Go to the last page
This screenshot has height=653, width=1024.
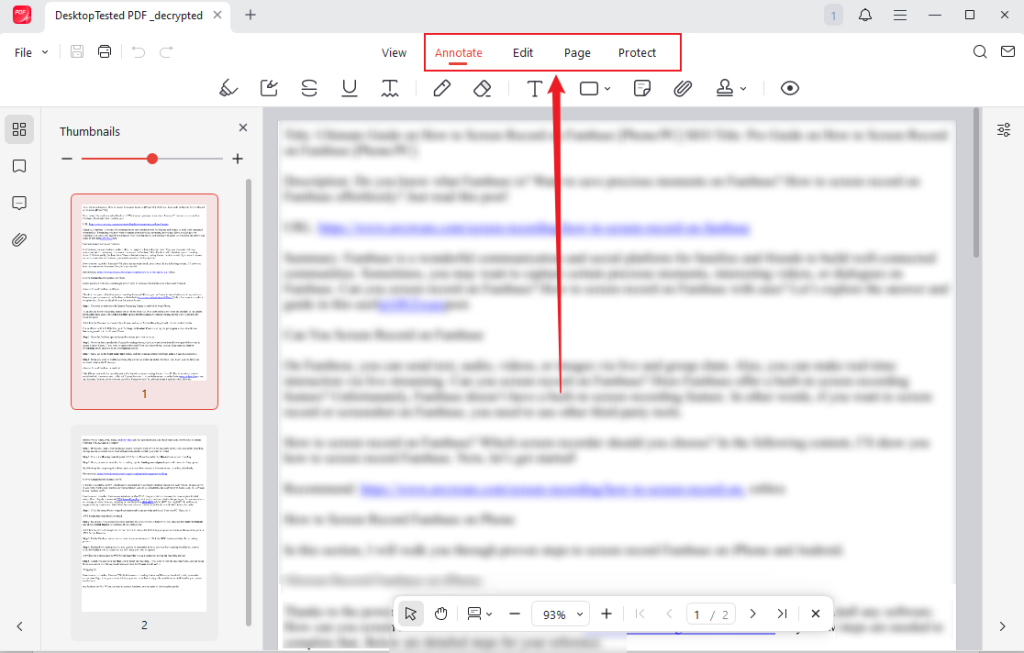pyautogui.click(x=781, y=613)
